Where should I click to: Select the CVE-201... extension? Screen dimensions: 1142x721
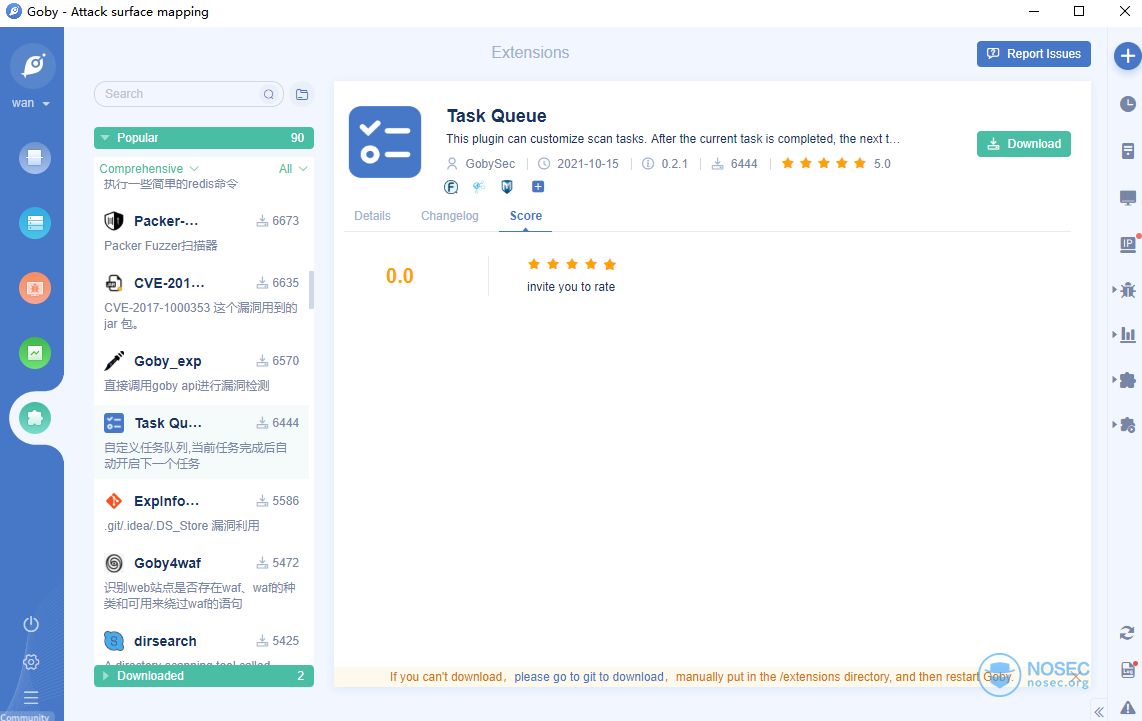pyautogui.click(x=202, y=302)
